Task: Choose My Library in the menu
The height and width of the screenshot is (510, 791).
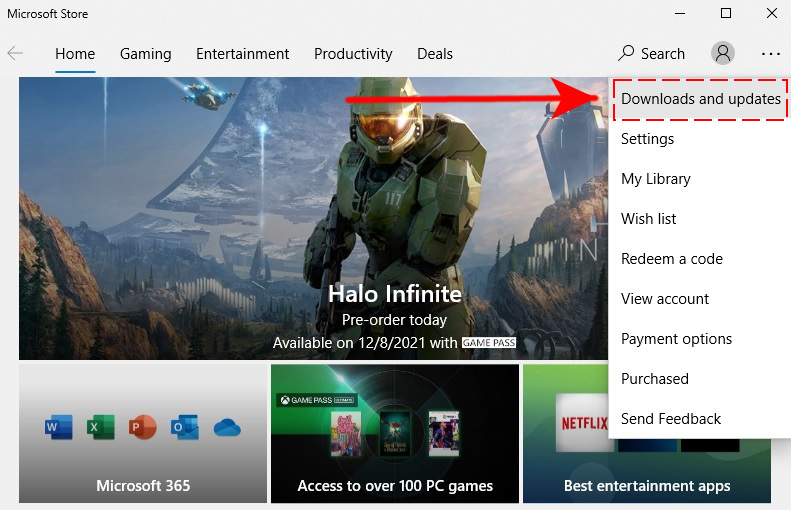Action: click(x=700, y=179)
